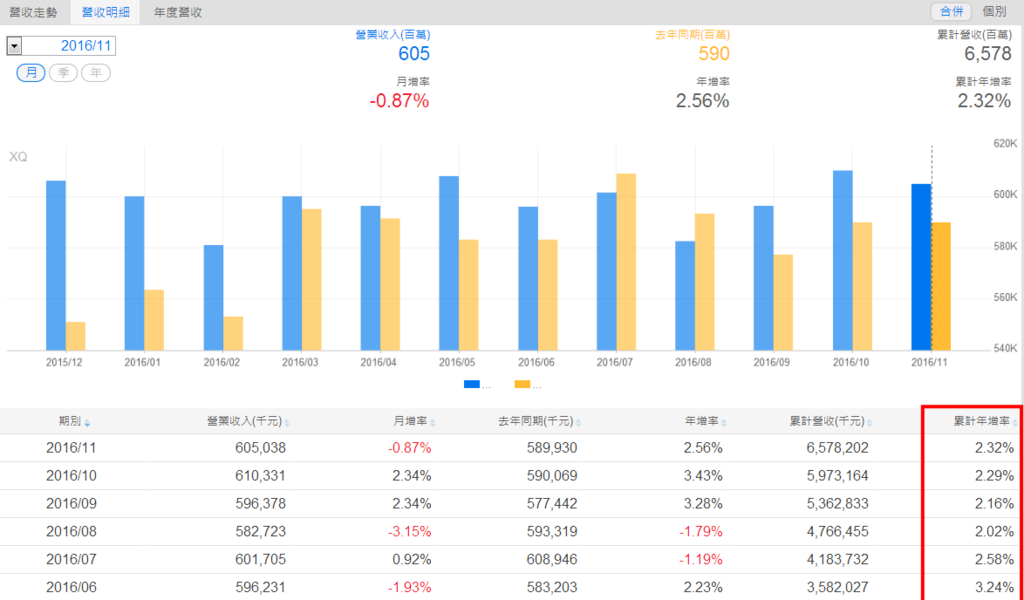
Task: Click the sort icon next to 去年同期(千元)
Action: pyautogui.click(x=579, y=423)
